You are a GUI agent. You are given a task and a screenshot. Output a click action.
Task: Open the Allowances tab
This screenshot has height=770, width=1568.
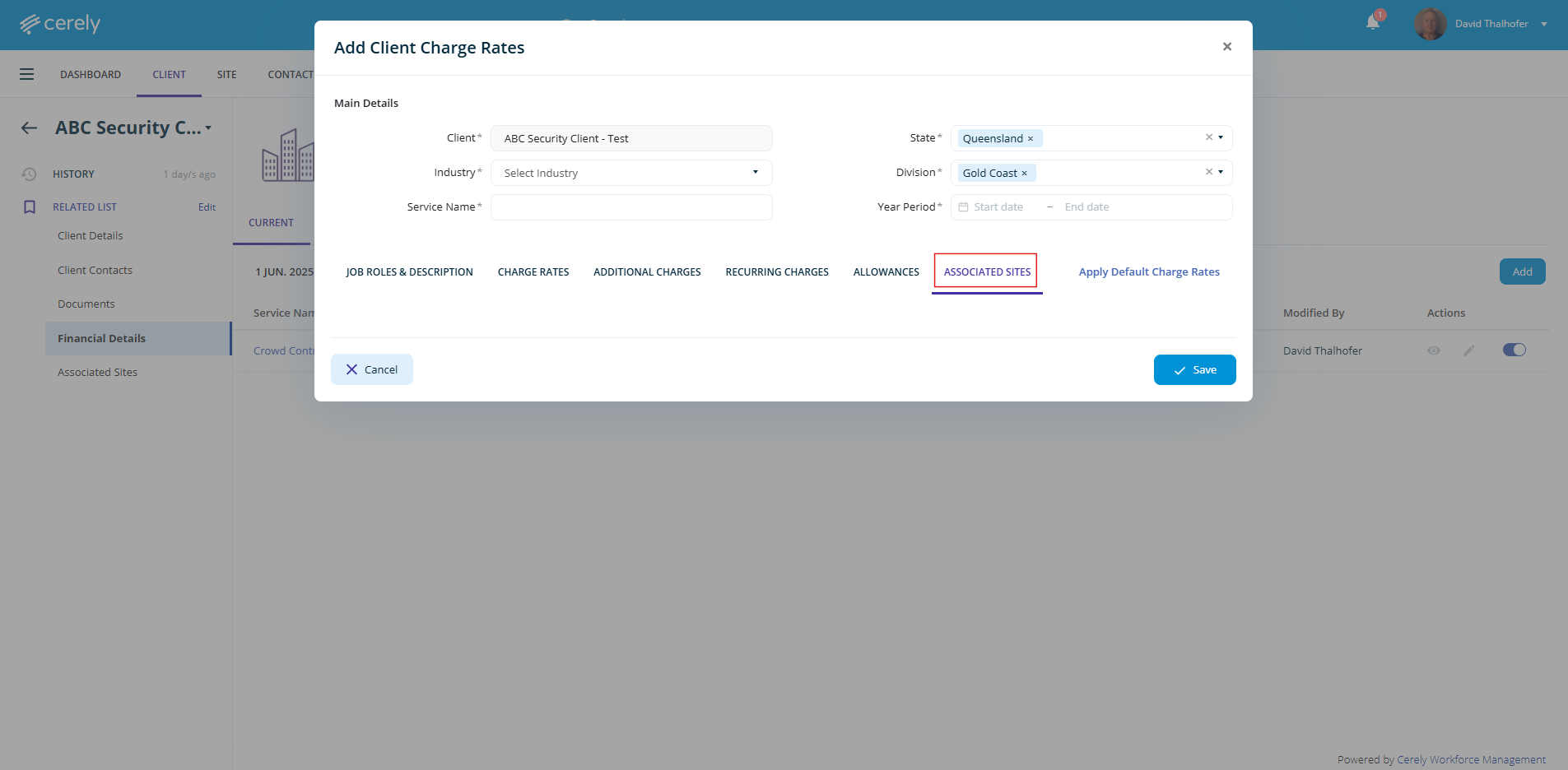(886, 272)
